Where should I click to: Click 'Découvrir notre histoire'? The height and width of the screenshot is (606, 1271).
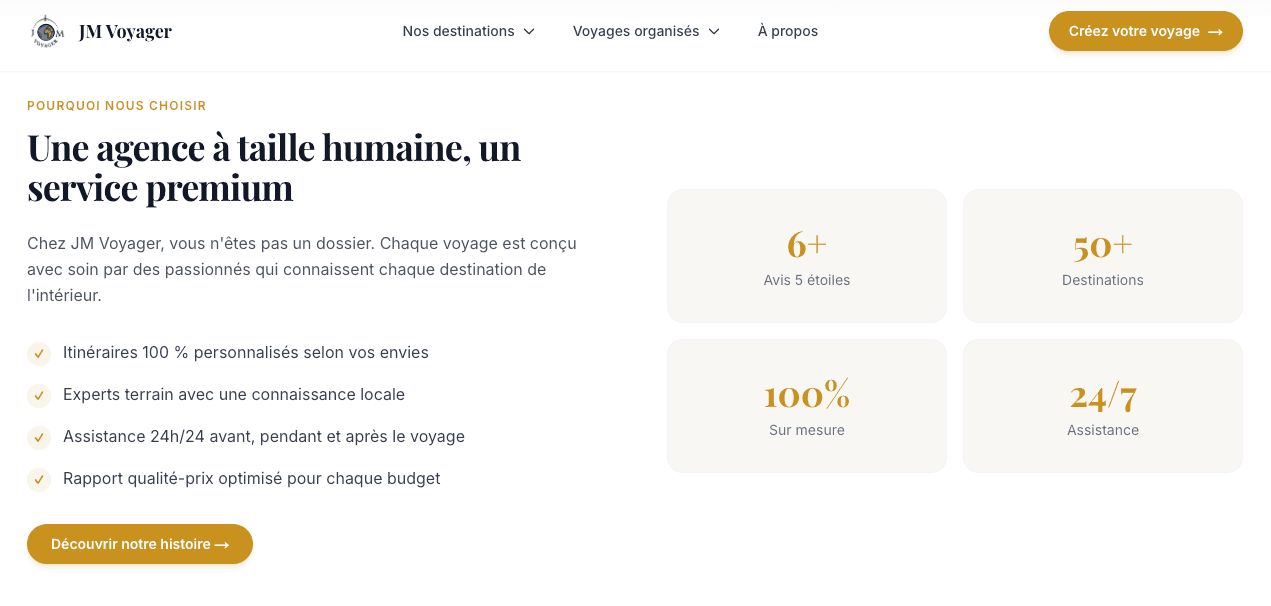coord(139,544)
